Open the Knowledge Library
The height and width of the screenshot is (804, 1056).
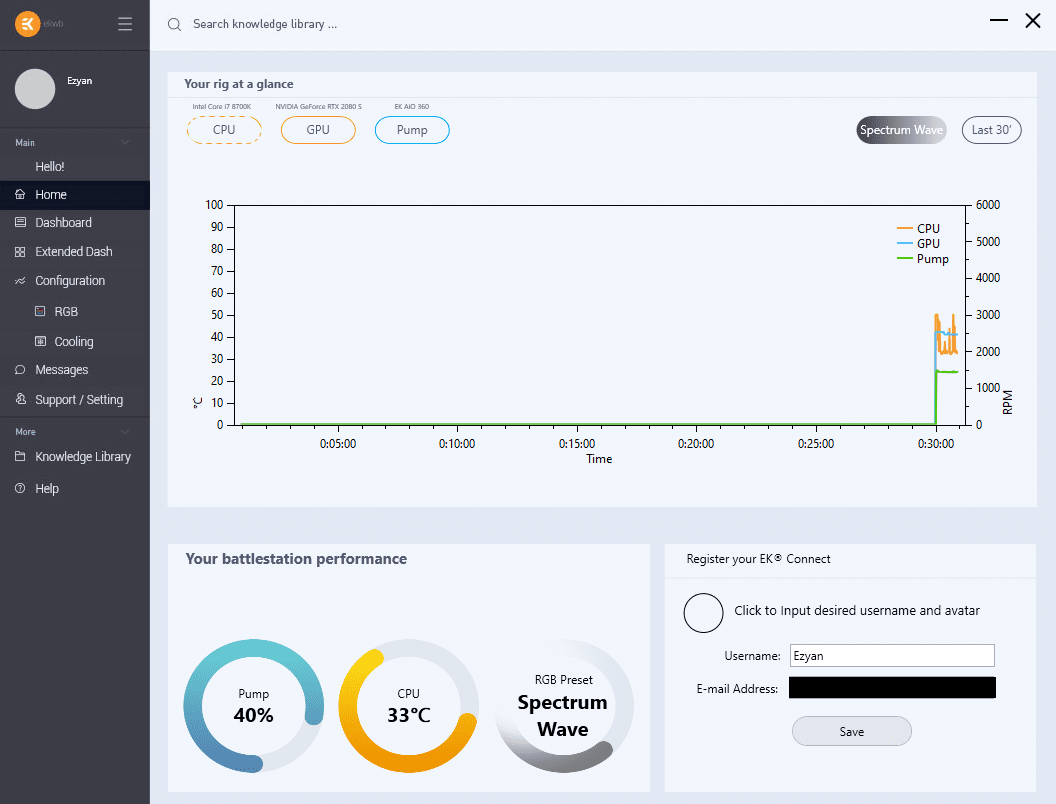pos(75,457)
